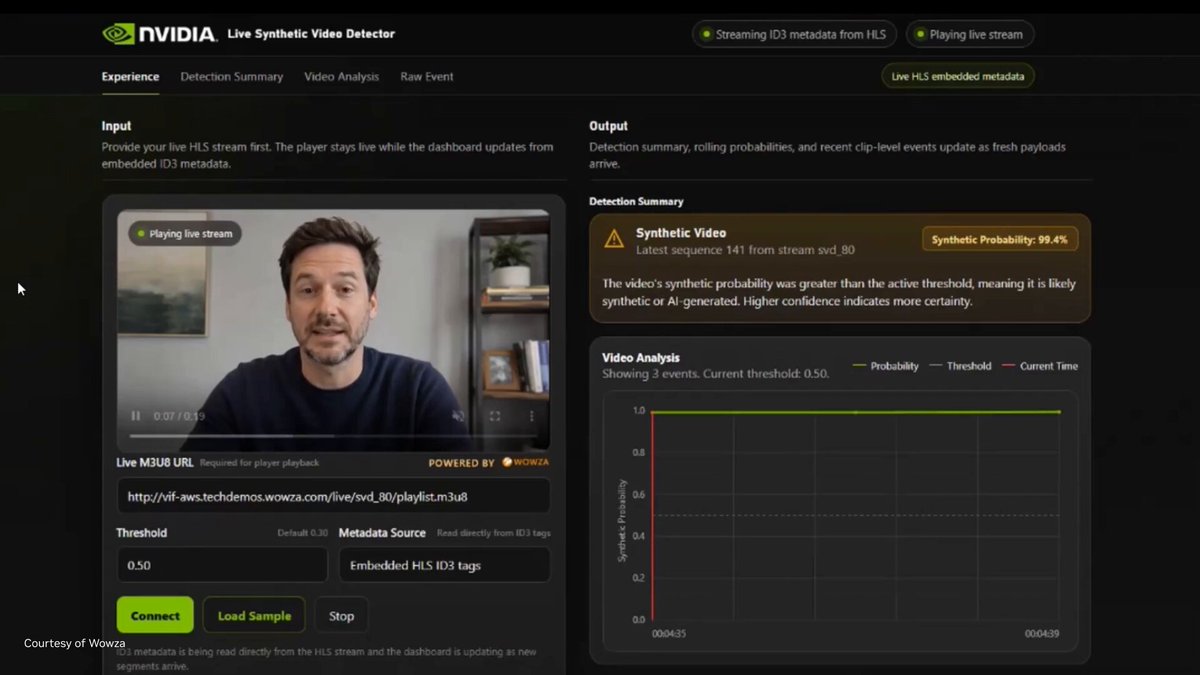
Task: Toggle the Current Time legend entry
Action: click(1040, 366)
